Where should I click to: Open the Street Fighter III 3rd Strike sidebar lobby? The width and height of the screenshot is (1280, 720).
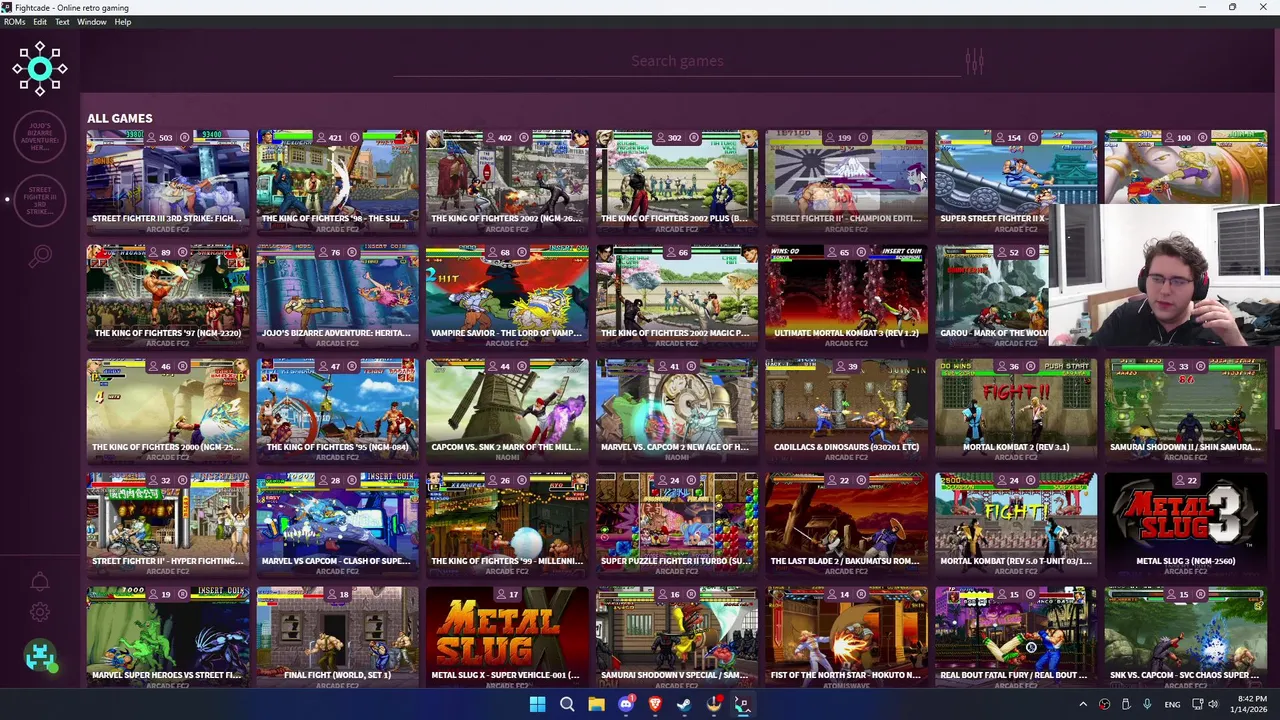pos(40,199)
